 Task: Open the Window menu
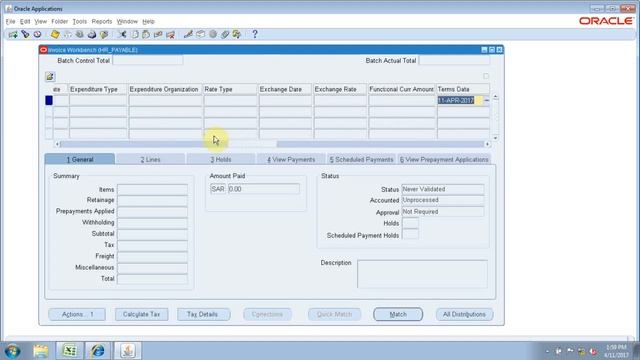[127, 21]
